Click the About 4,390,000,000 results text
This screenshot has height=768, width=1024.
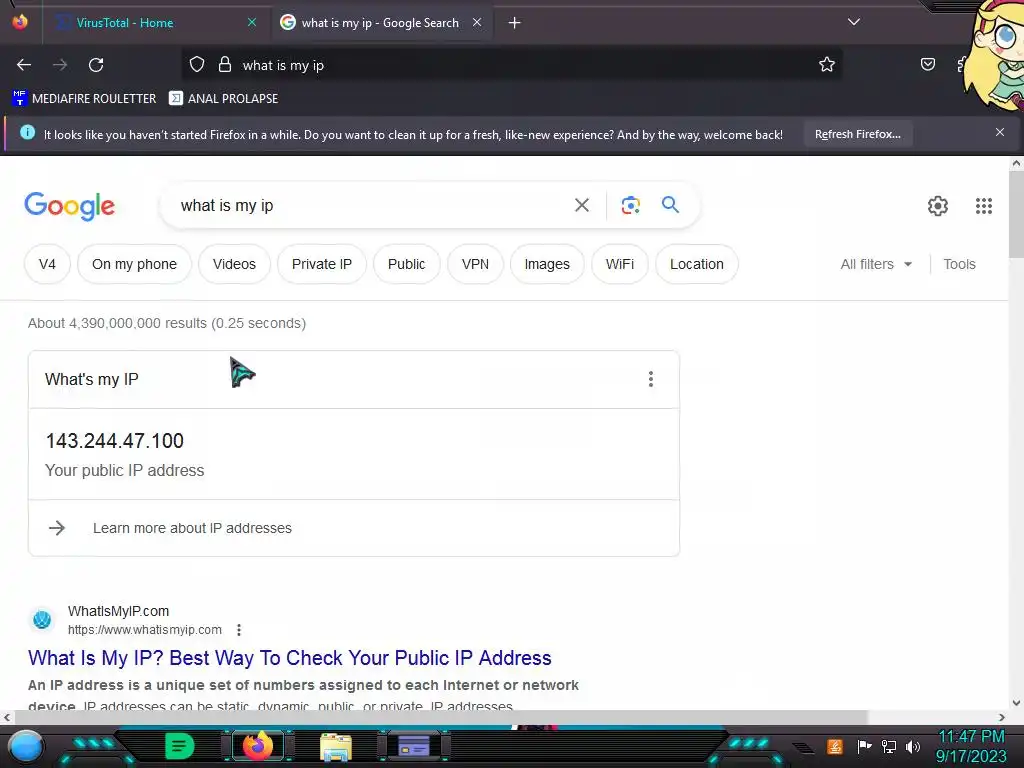tap(167, 323)
